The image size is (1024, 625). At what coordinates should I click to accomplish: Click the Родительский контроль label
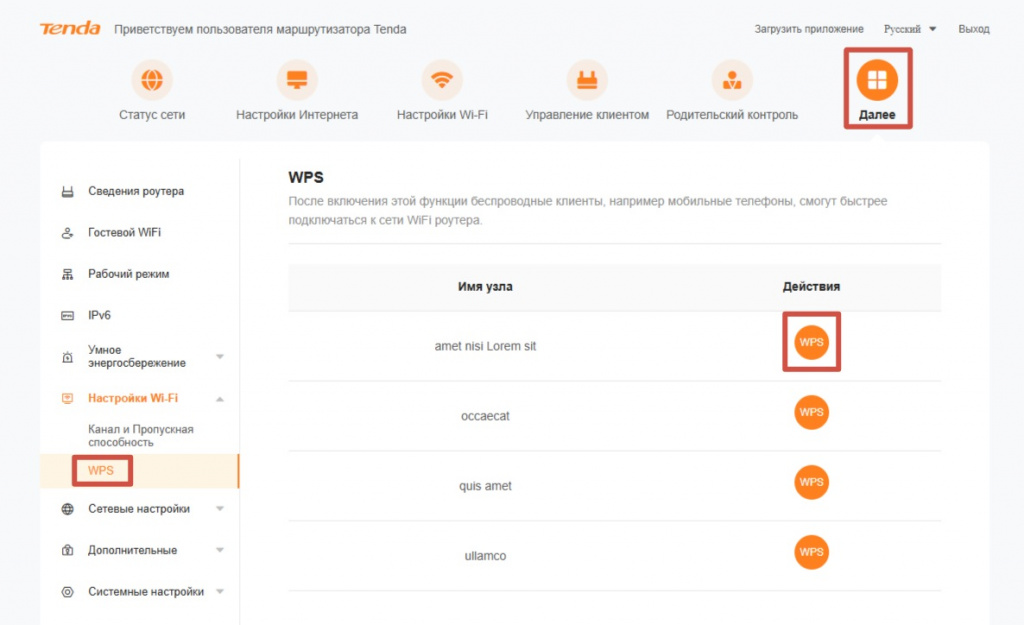point(732,115)
